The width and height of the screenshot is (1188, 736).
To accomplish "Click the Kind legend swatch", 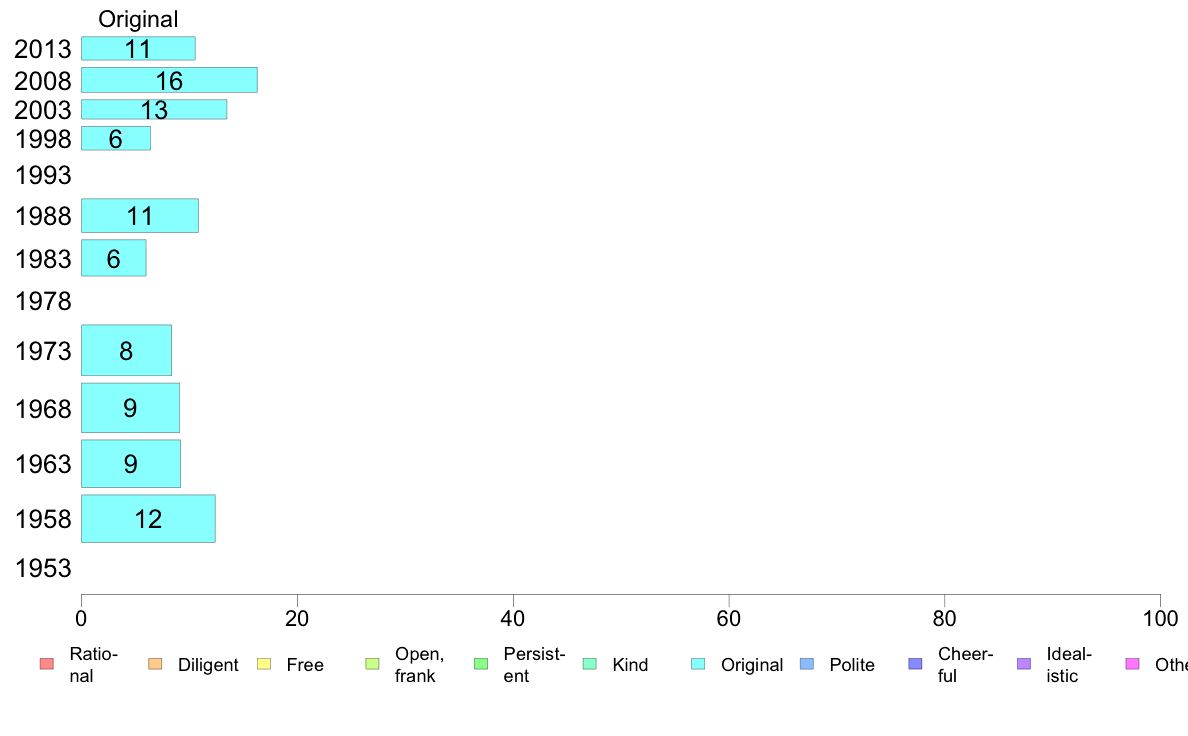I will coord(589,664).
